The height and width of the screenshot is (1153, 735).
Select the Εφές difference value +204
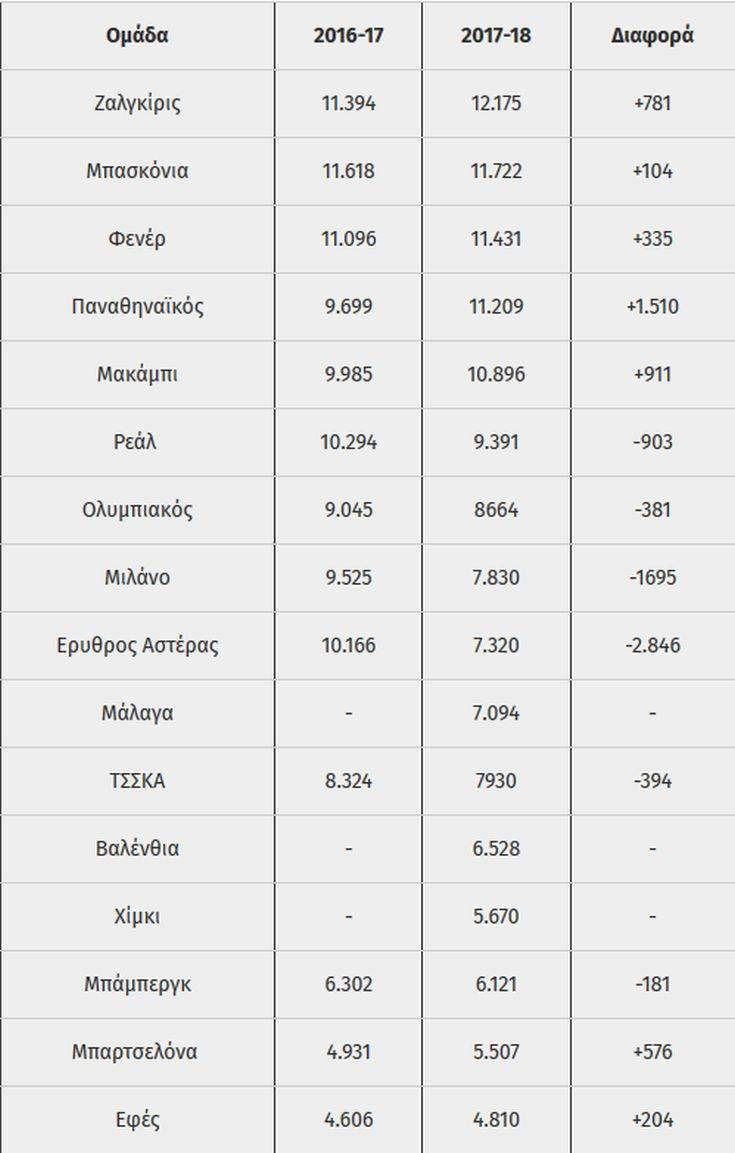click(652, 1120)
